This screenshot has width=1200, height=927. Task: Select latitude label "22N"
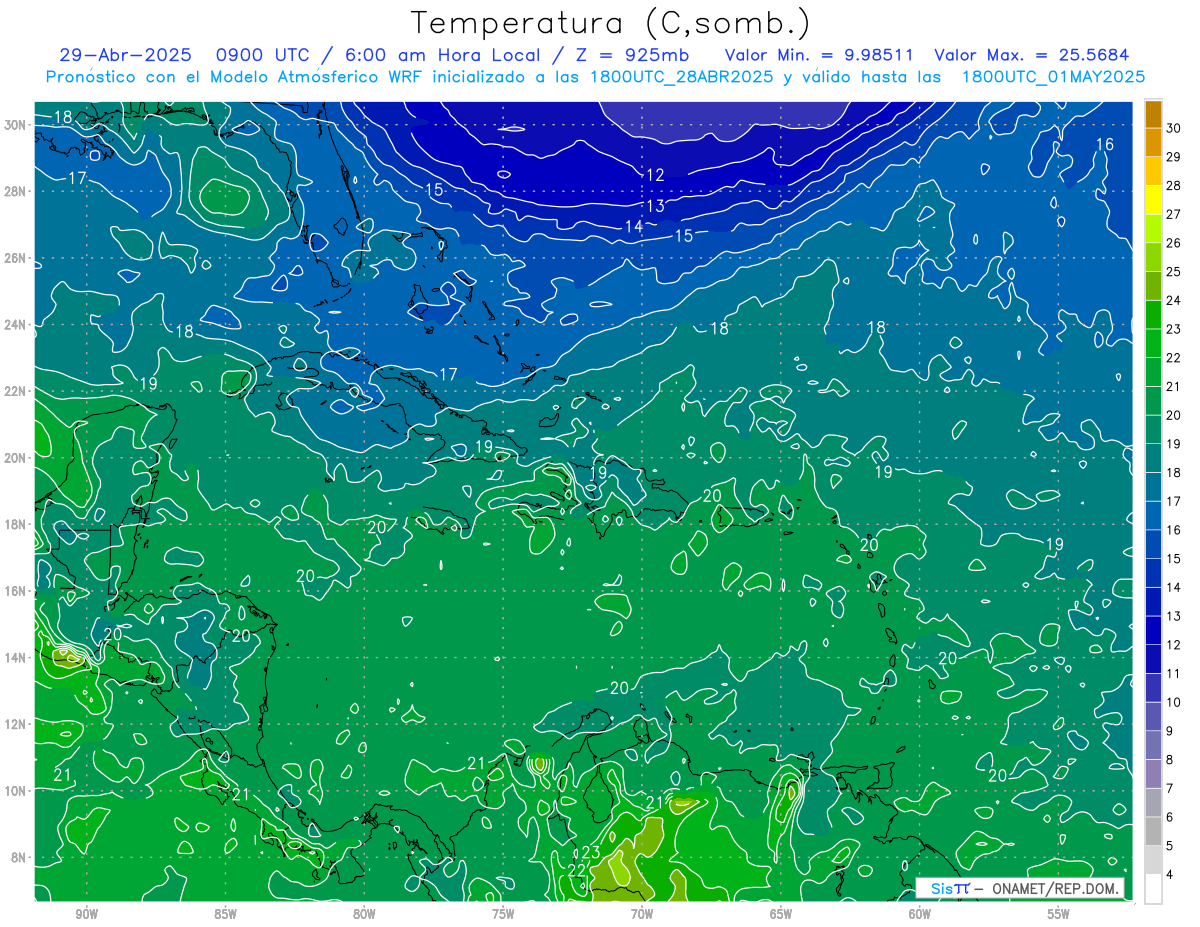pyautogui.click(x=17, y=391)
